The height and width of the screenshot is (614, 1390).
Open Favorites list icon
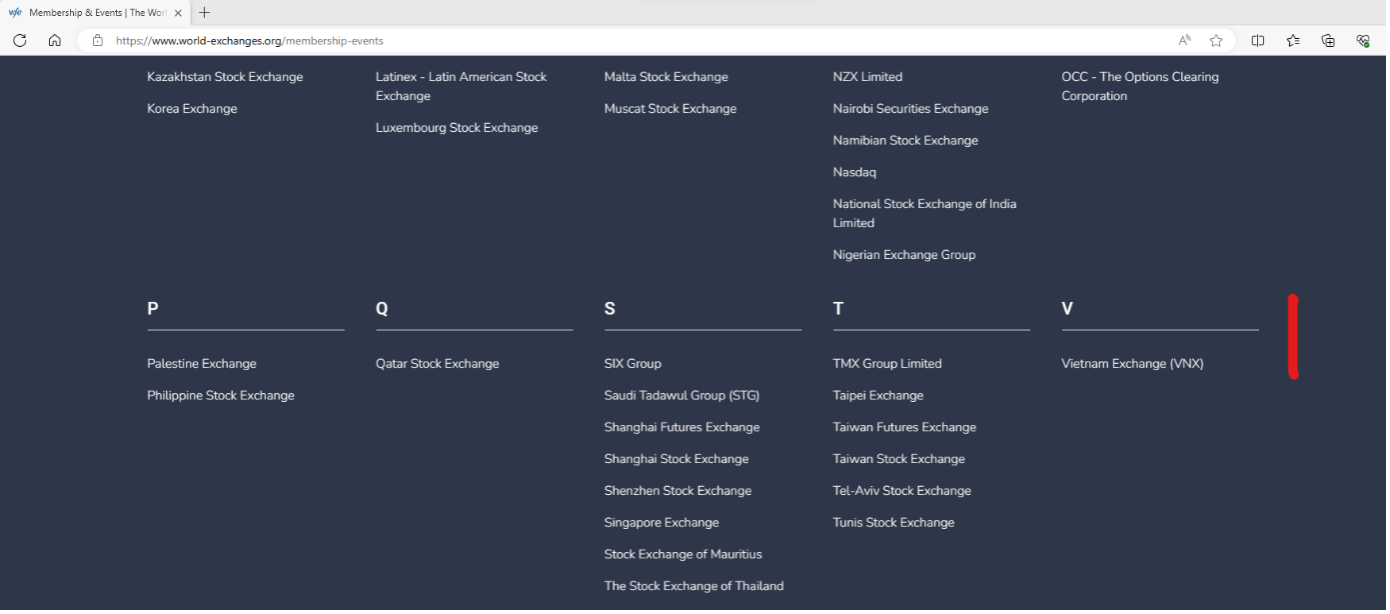1293,41
